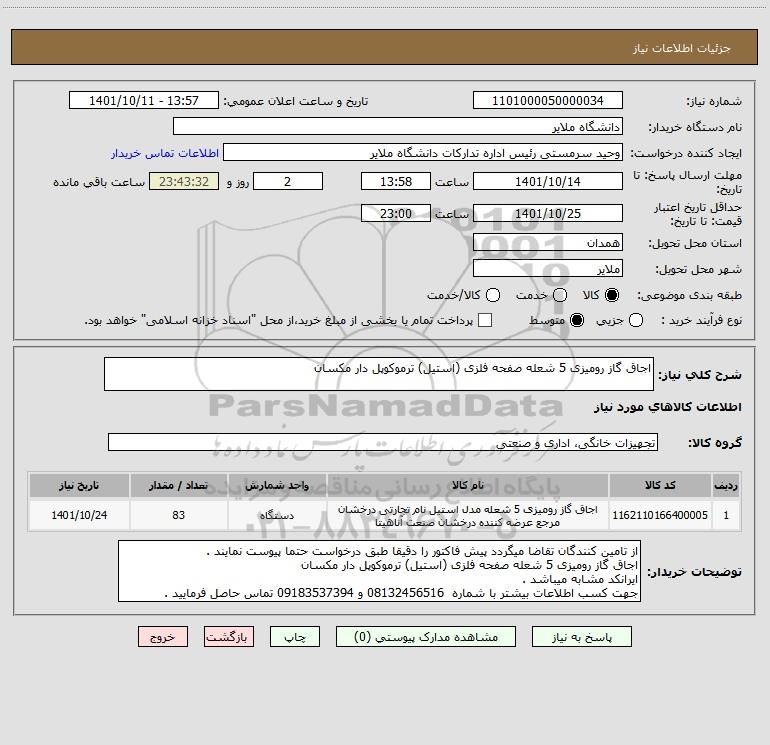
Task: Click the price validity date 1401/10/25
Action: (x=548, y=213)
